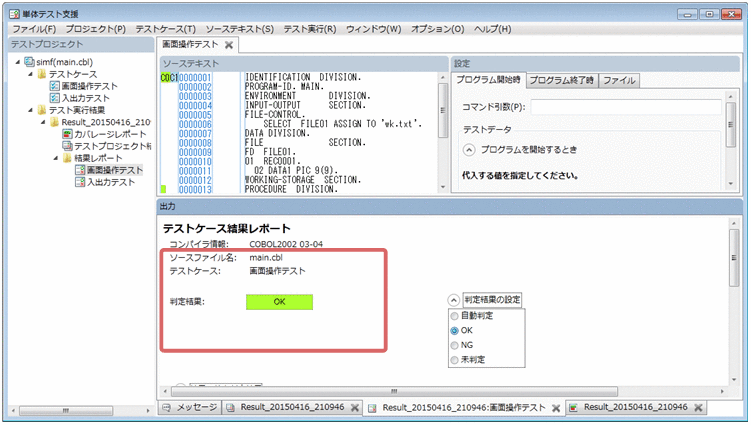Close the last Result_20150416_210946 bottom tab
751x425 pixels.
(698, 408)
